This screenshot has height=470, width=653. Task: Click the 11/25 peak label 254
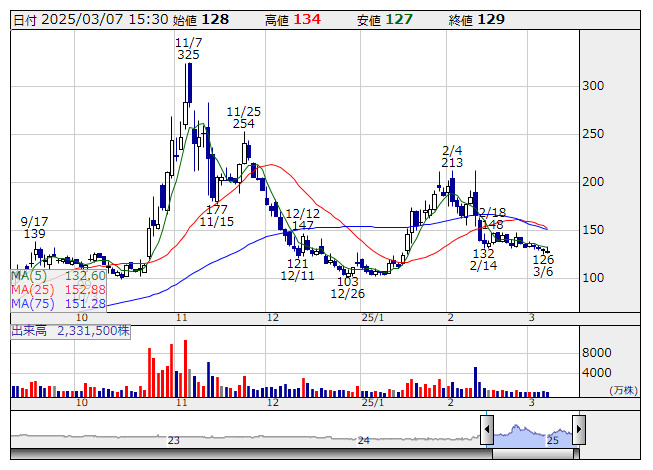[x=244, y=124]
